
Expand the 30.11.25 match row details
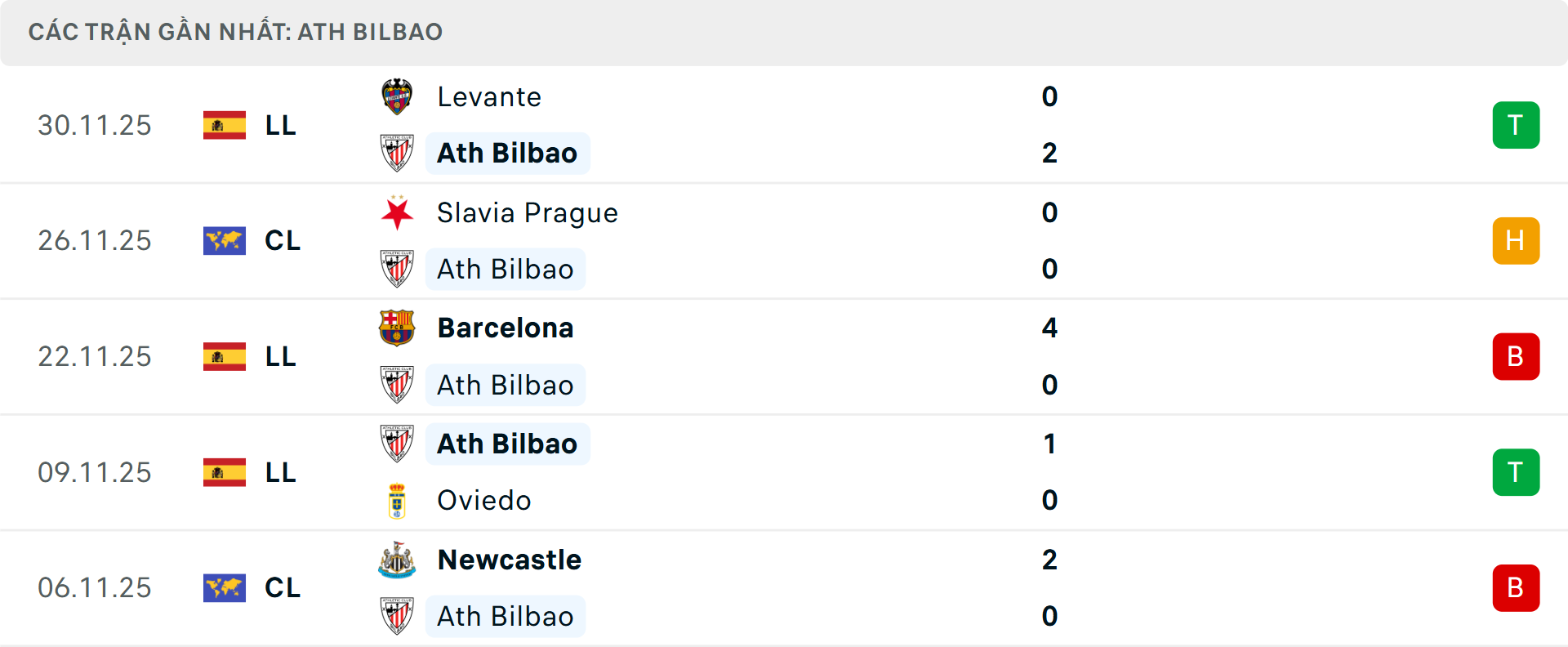tap(784, 124)
